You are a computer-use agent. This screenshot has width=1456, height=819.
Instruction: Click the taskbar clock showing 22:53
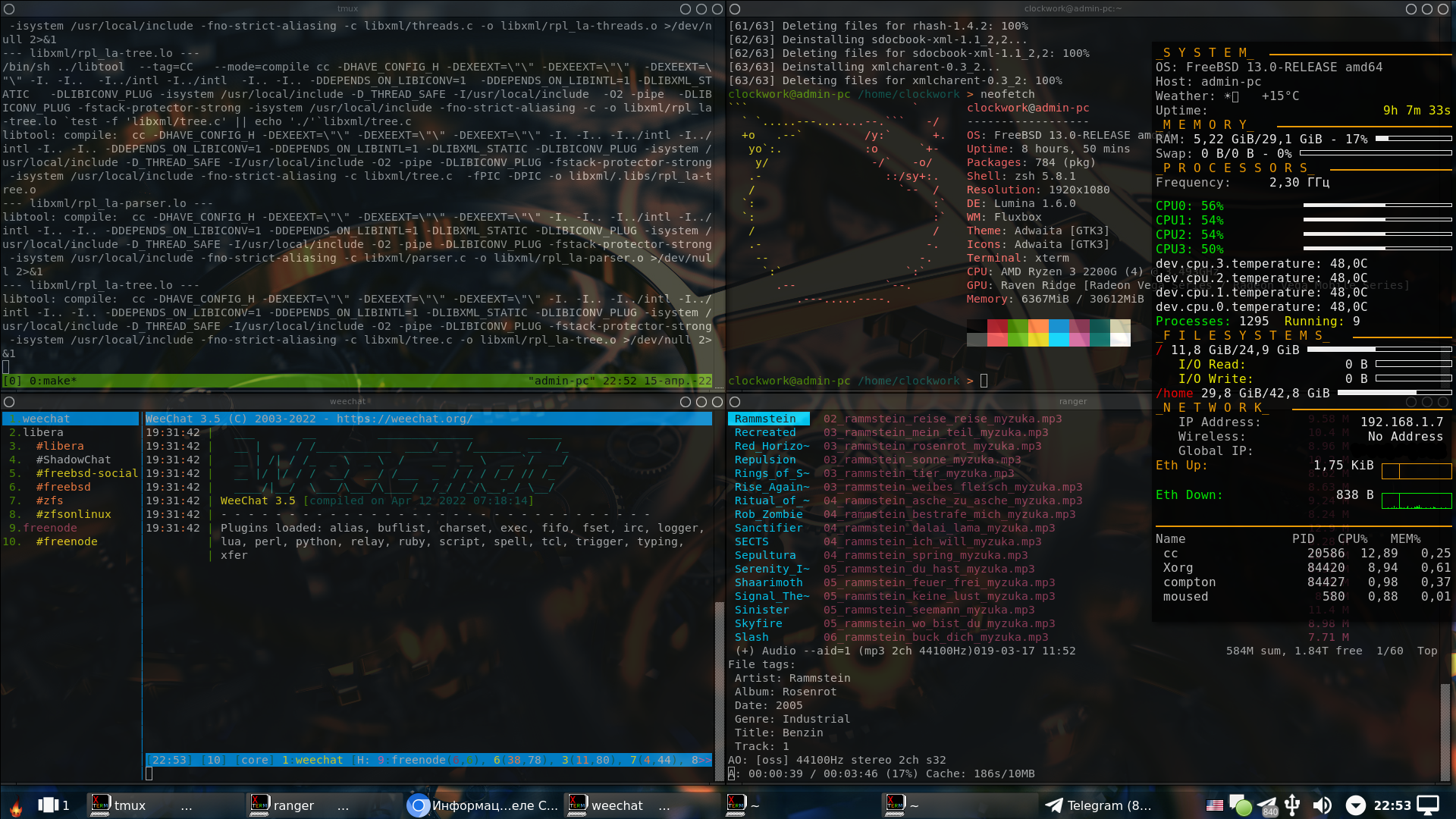1392,805
